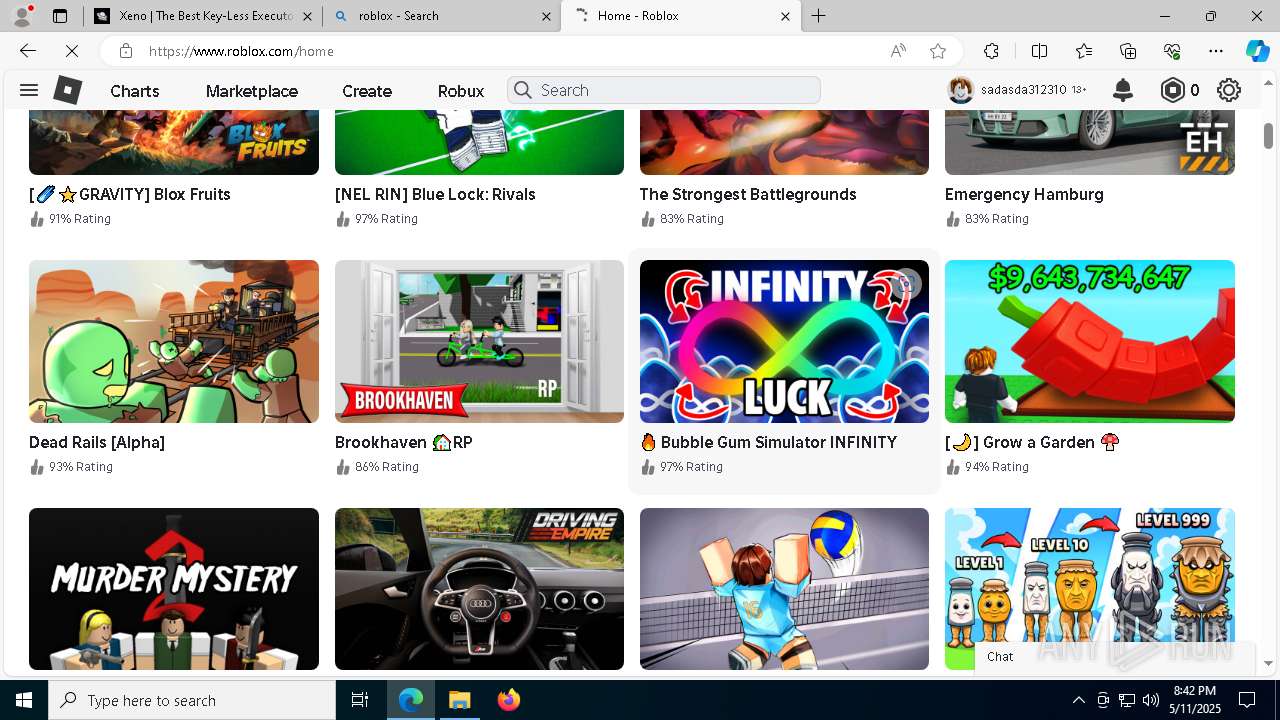Activate Read aloud in address bar
1280x720 pixels.
pos(898,51)
